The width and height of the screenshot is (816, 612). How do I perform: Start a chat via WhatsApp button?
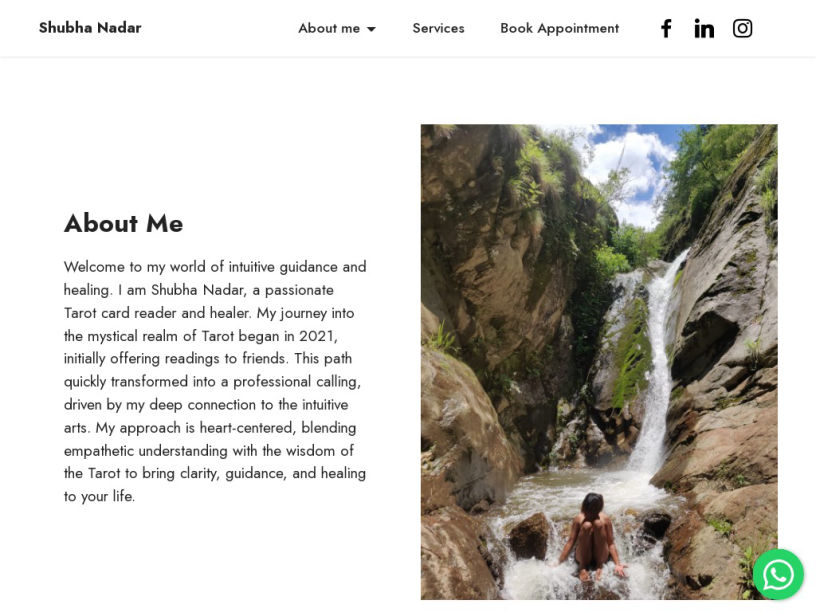point(778,574)
